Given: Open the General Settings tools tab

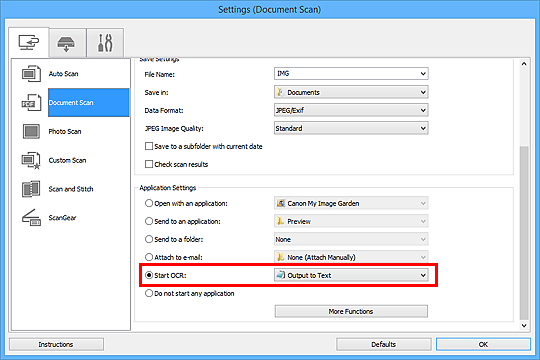Looking at the screenshot, I should point(105,43).
